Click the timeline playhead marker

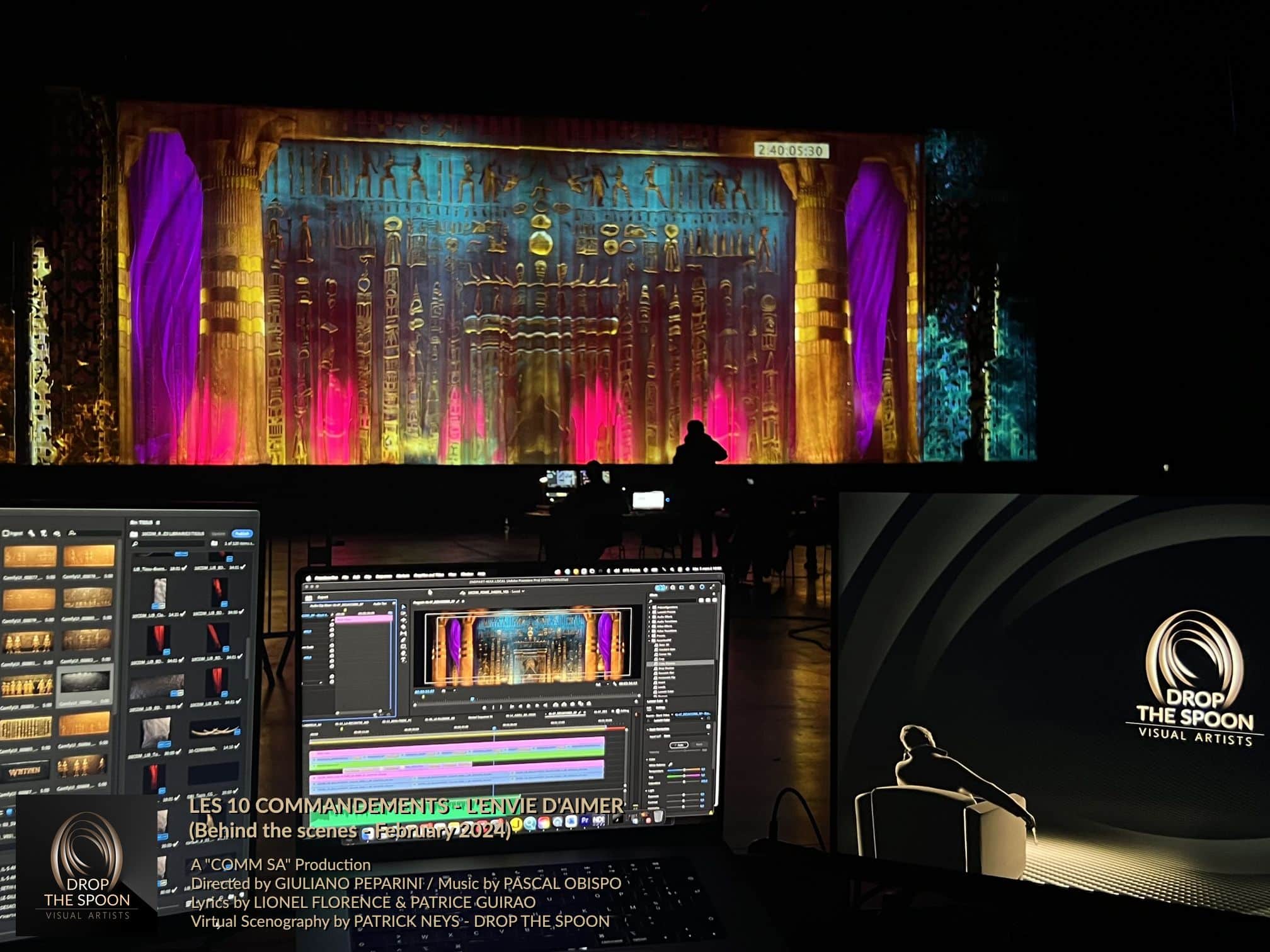[495, 728]
